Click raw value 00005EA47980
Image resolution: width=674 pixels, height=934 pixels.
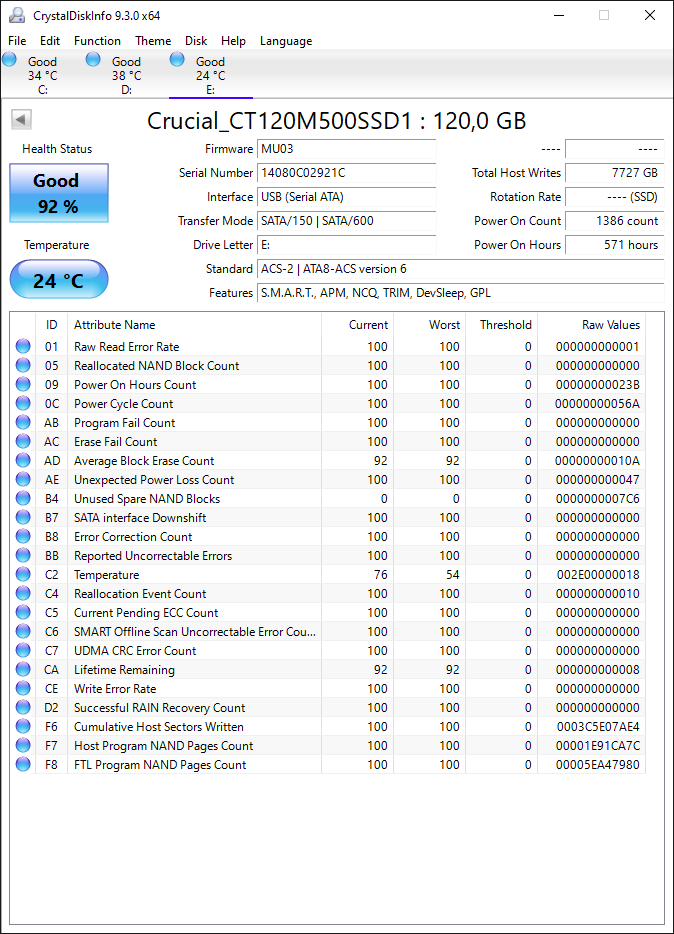click(x=598, y=765)
